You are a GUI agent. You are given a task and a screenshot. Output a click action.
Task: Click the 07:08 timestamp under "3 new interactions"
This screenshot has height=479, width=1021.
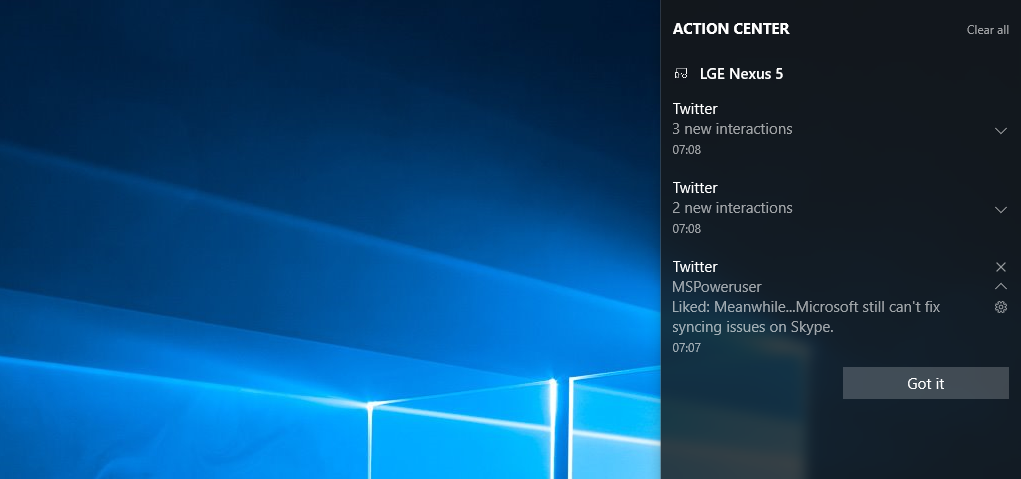coord(686,150)
